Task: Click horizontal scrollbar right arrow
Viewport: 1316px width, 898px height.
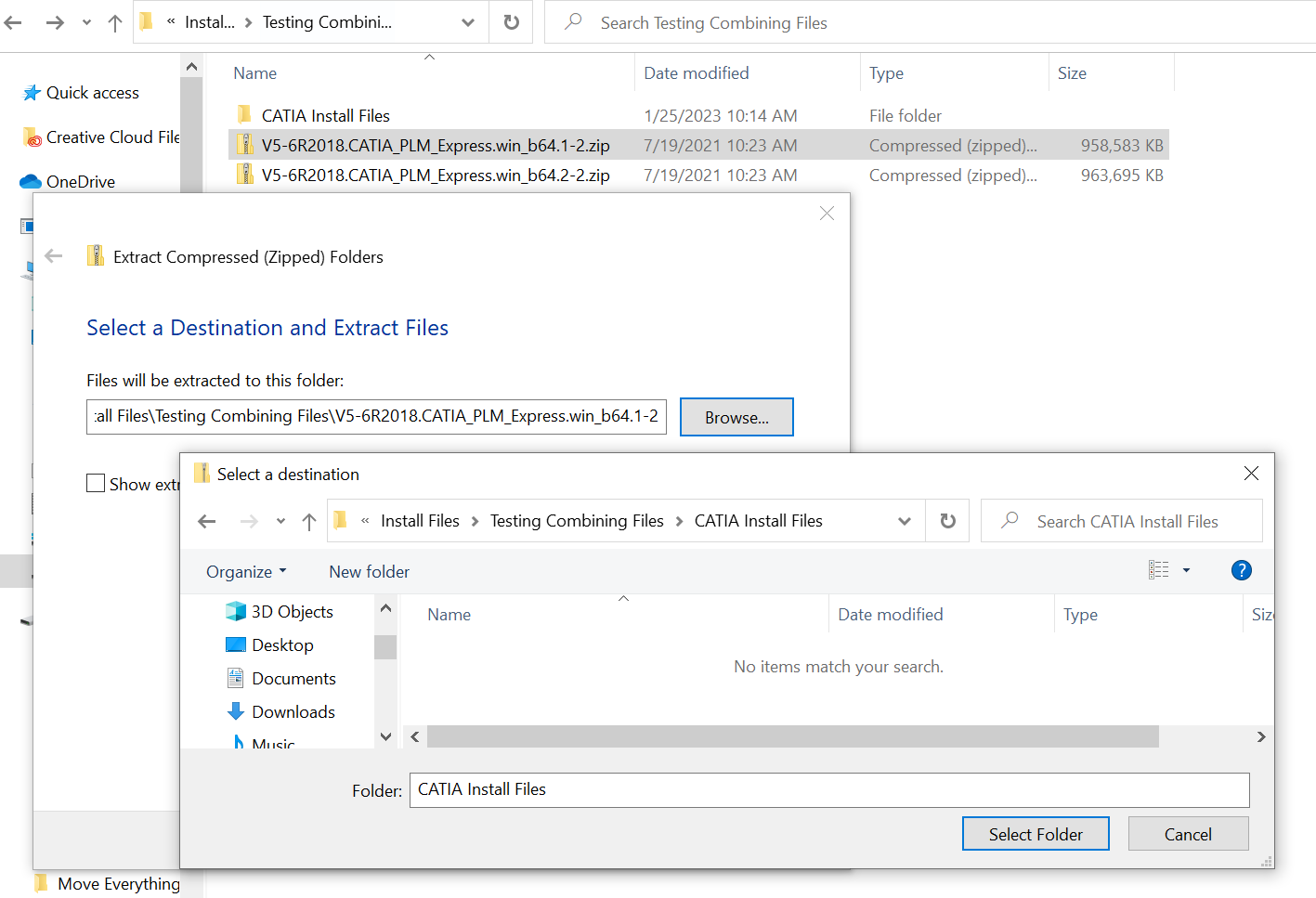Action: tap(1261, 736)
